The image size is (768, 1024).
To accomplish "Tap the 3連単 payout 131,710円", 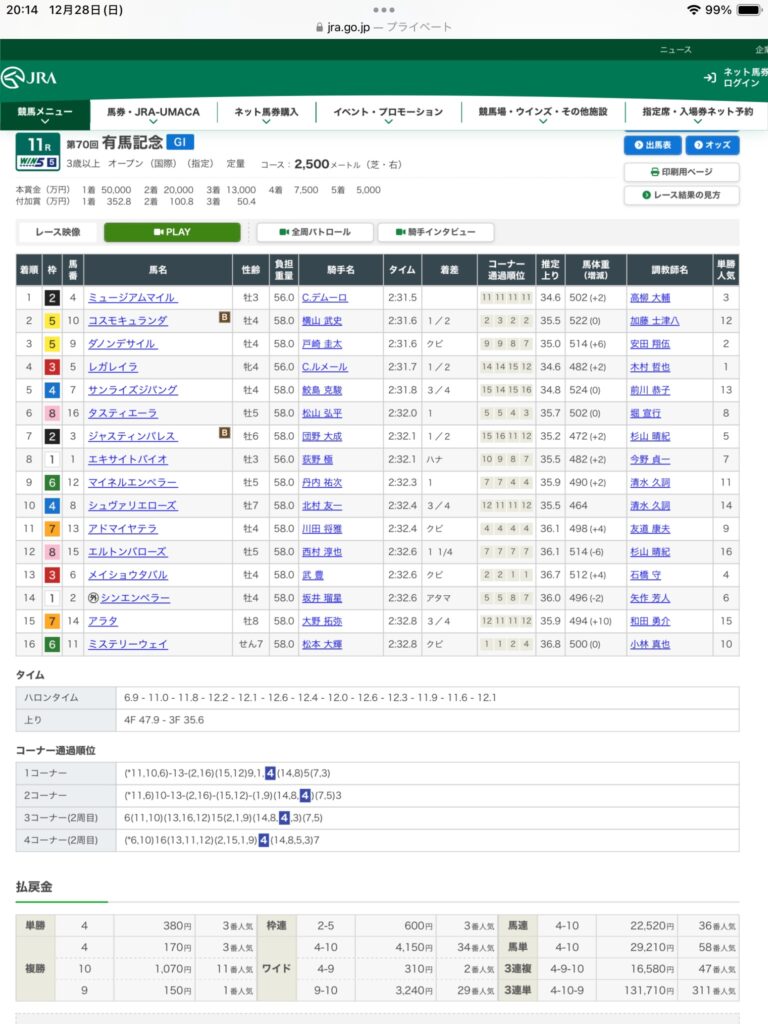I will 650,990.
